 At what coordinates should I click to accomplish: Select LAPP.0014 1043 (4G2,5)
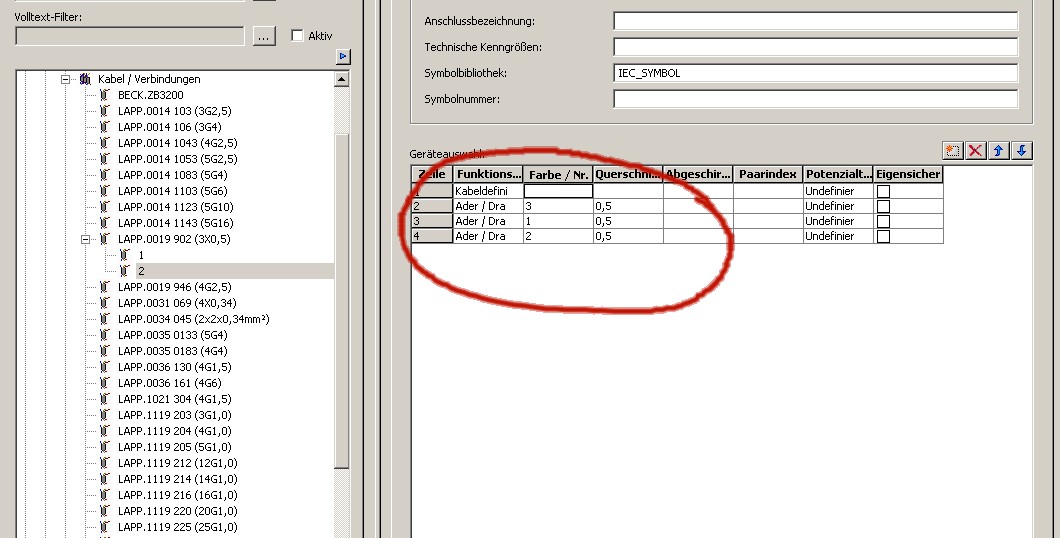(178, 143)
